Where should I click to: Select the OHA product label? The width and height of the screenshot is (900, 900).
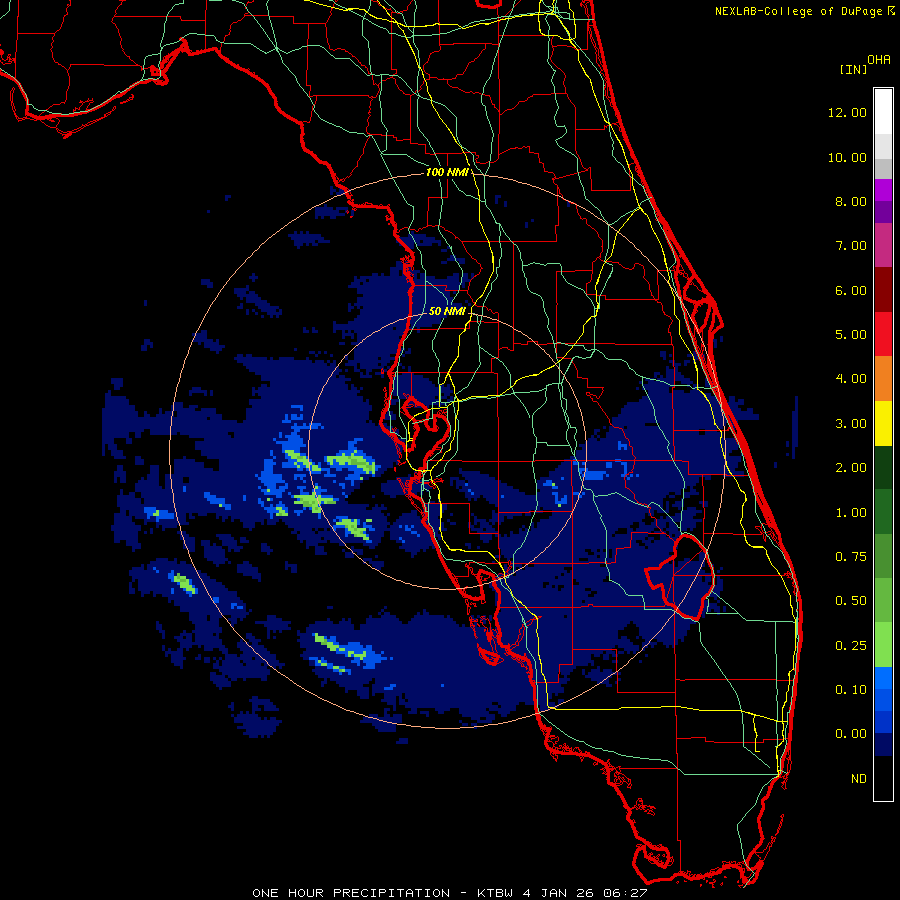pos(879,60)
